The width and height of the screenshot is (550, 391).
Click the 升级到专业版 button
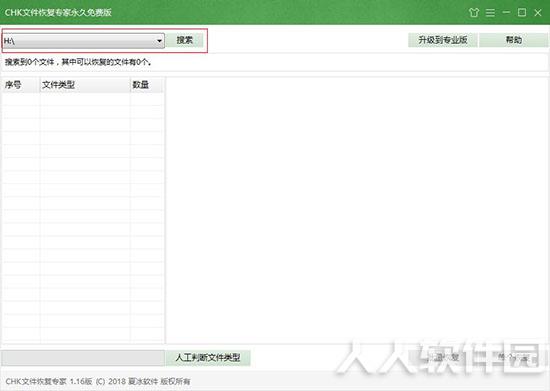[x=443, y=40]
